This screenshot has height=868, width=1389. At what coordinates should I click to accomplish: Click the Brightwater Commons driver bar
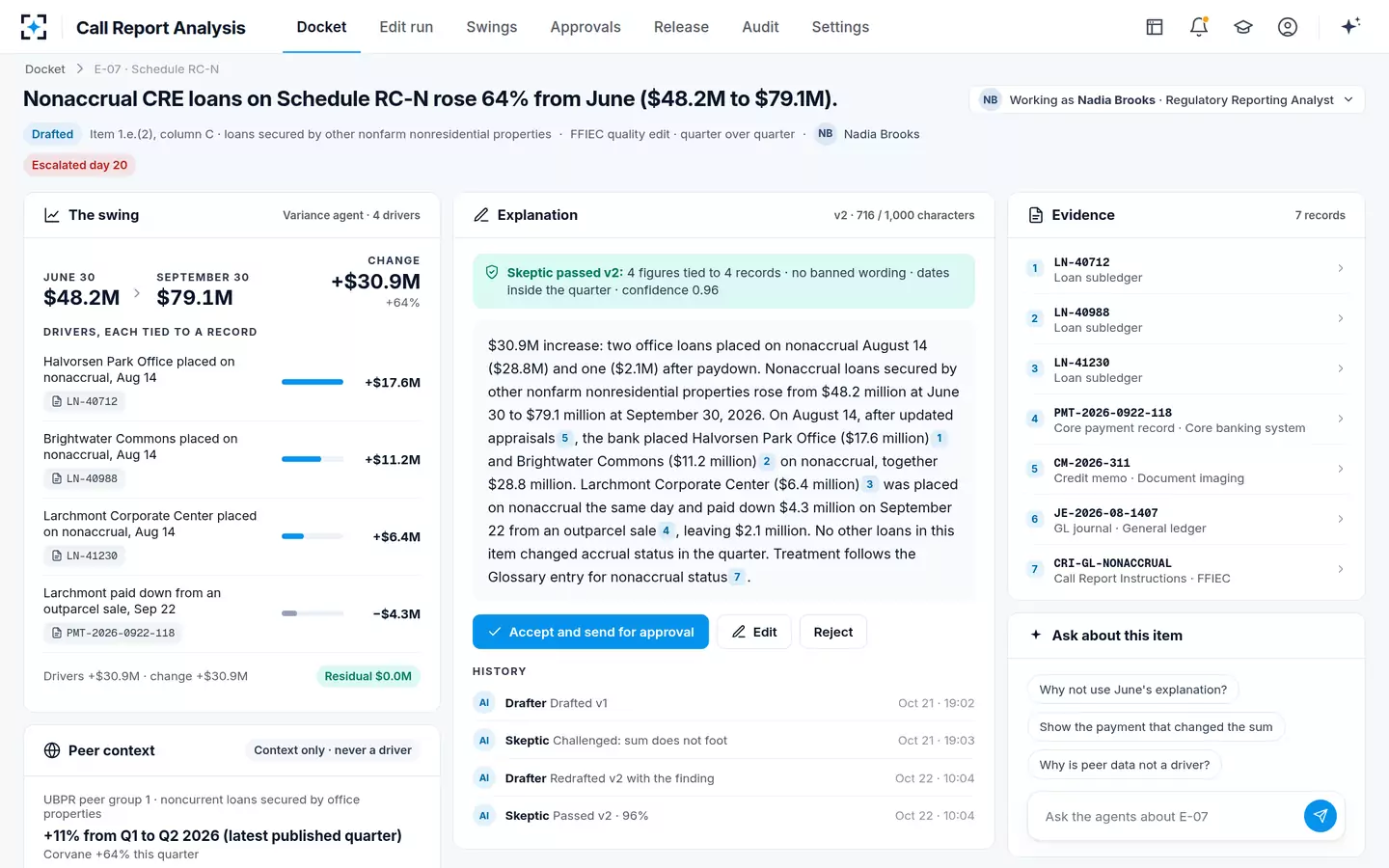(313, 459)
